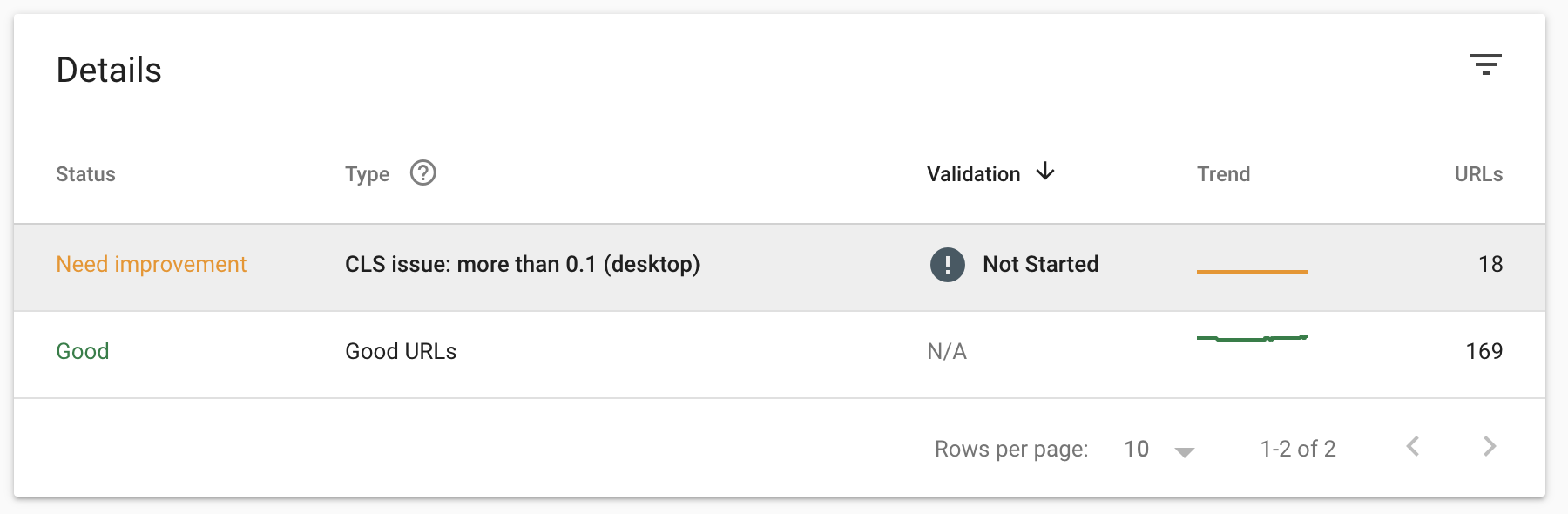Viewport: 1568px width, 514px height.
Task: Sort table by the Validation column
Action: pyautogui.click(x=973, y=173)
